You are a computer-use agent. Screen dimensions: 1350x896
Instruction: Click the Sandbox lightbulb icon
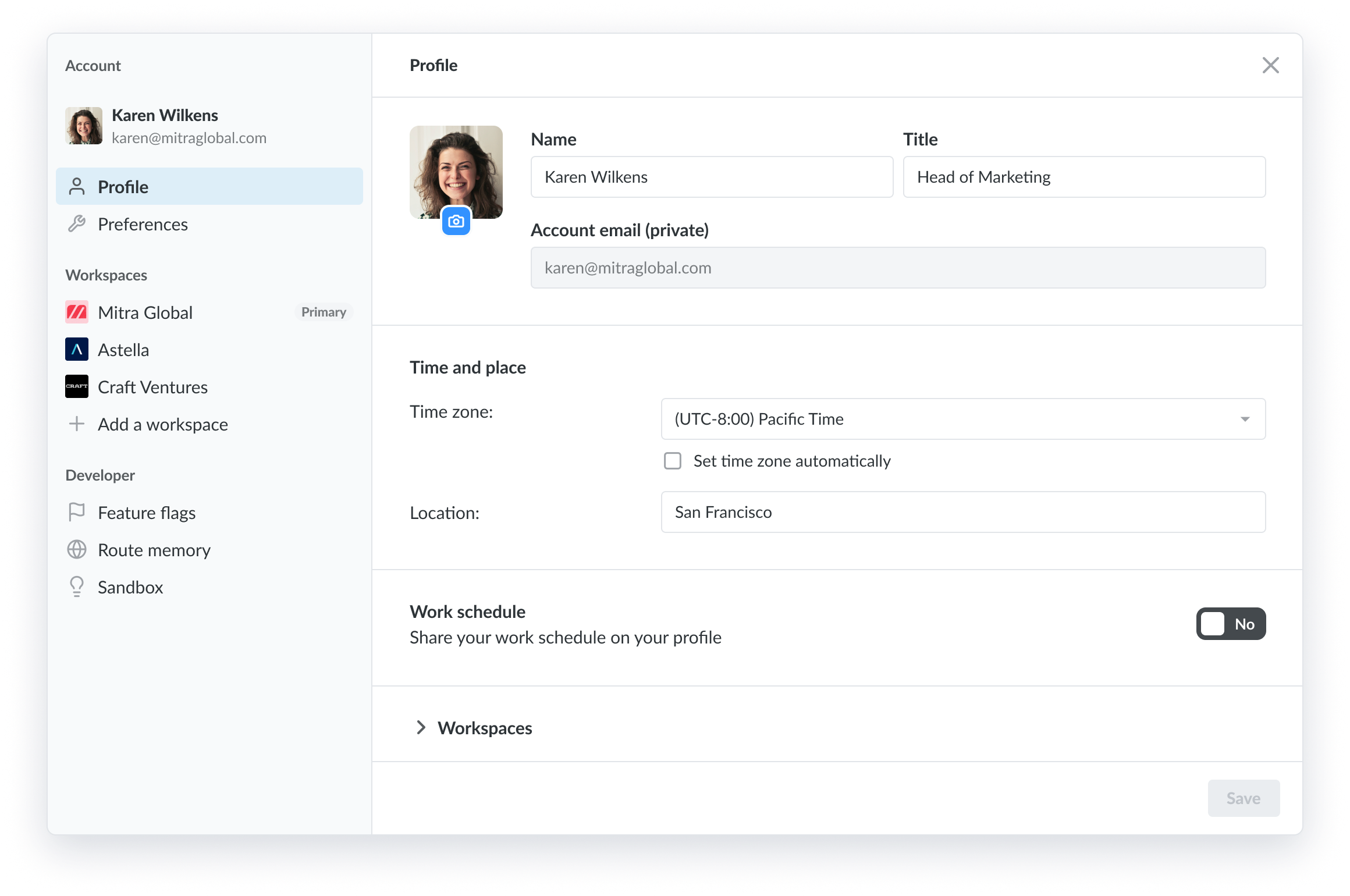pos(77,587)
